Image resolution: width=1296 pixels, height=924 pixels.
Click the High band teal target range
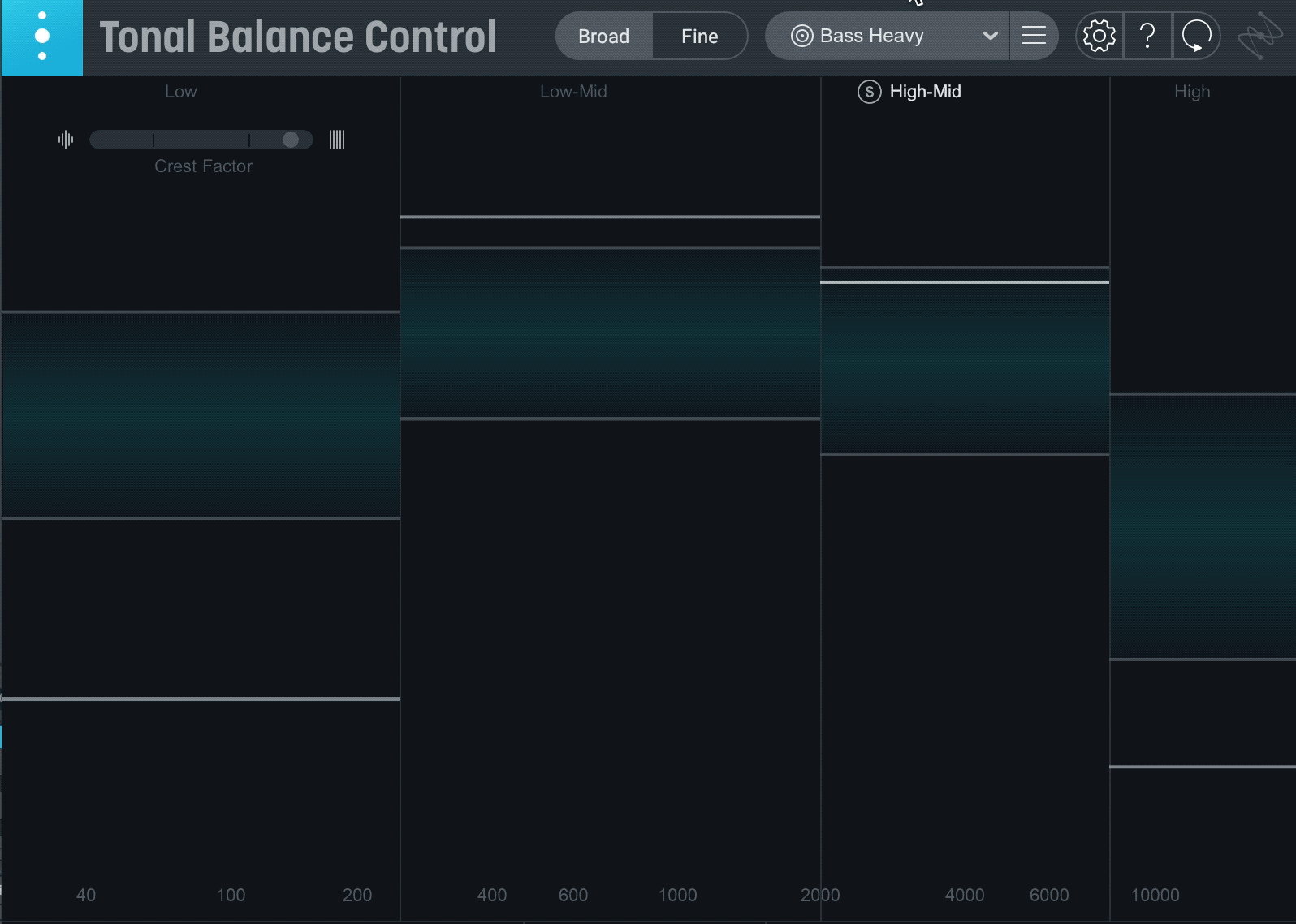point(1203,527)
